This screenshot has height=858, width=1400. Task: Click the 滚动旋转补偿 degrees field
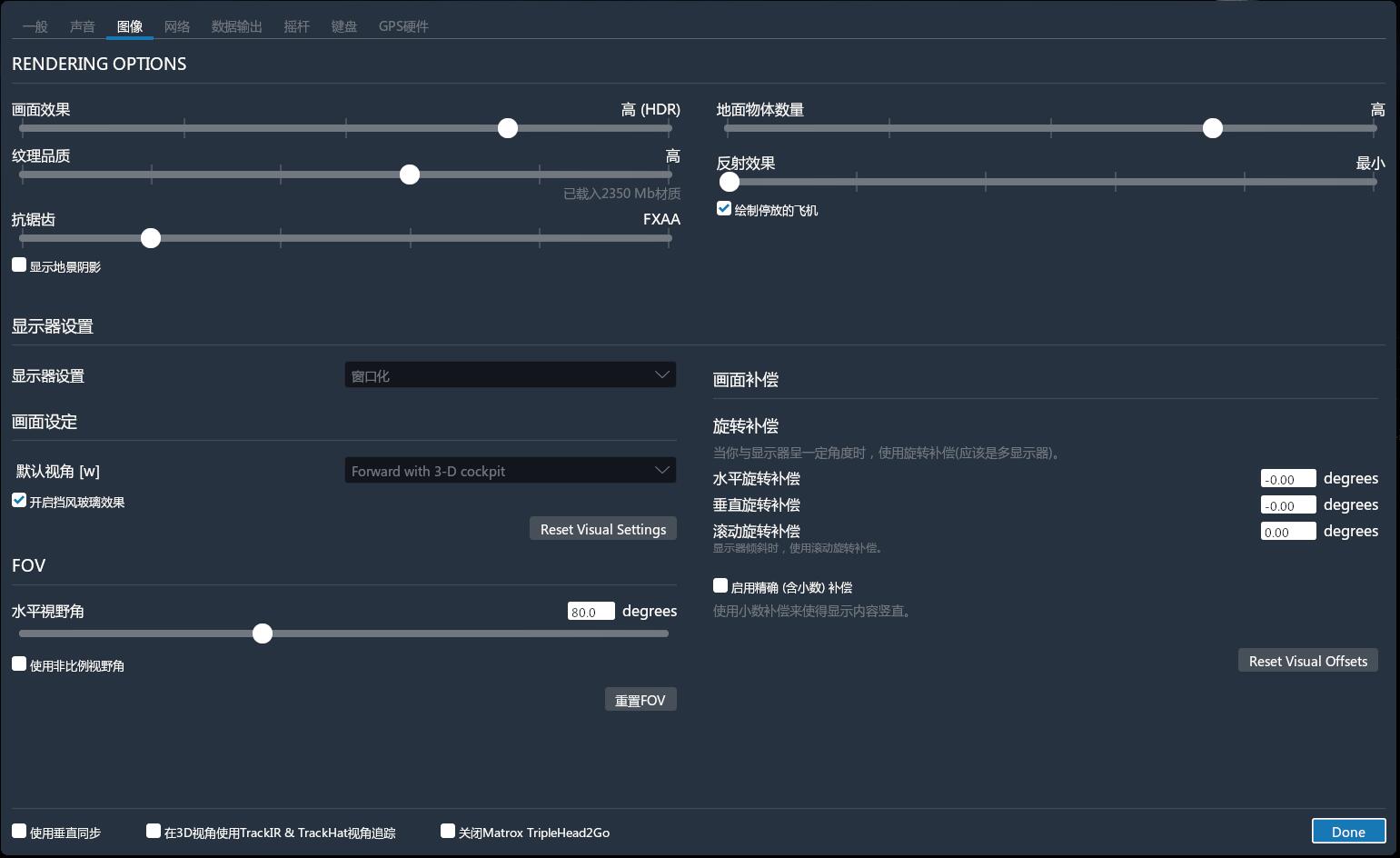click(1288, 532)
